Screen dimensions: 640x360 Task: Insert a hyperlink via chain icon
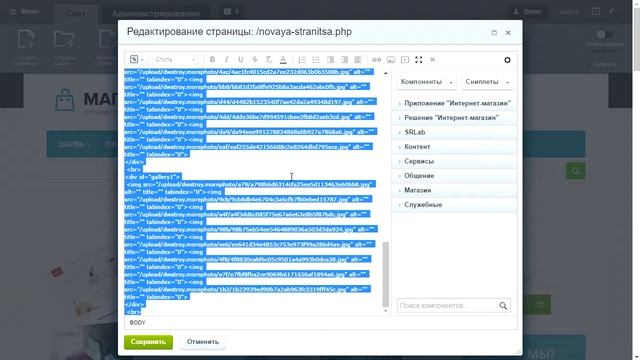coord(376,60)
